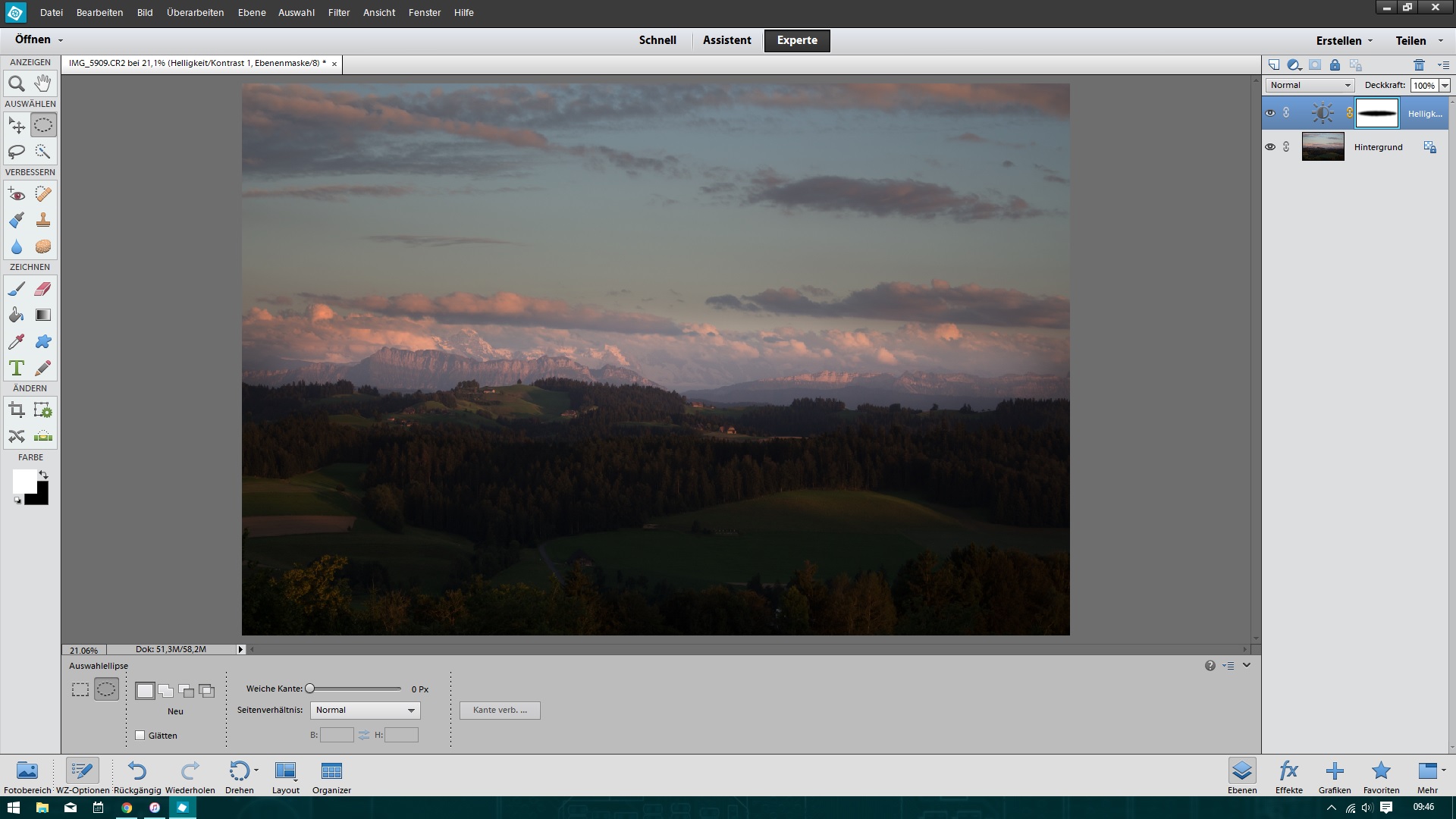Select the Clone Stamp tool

pyautogui.click(x=43, y=221)
